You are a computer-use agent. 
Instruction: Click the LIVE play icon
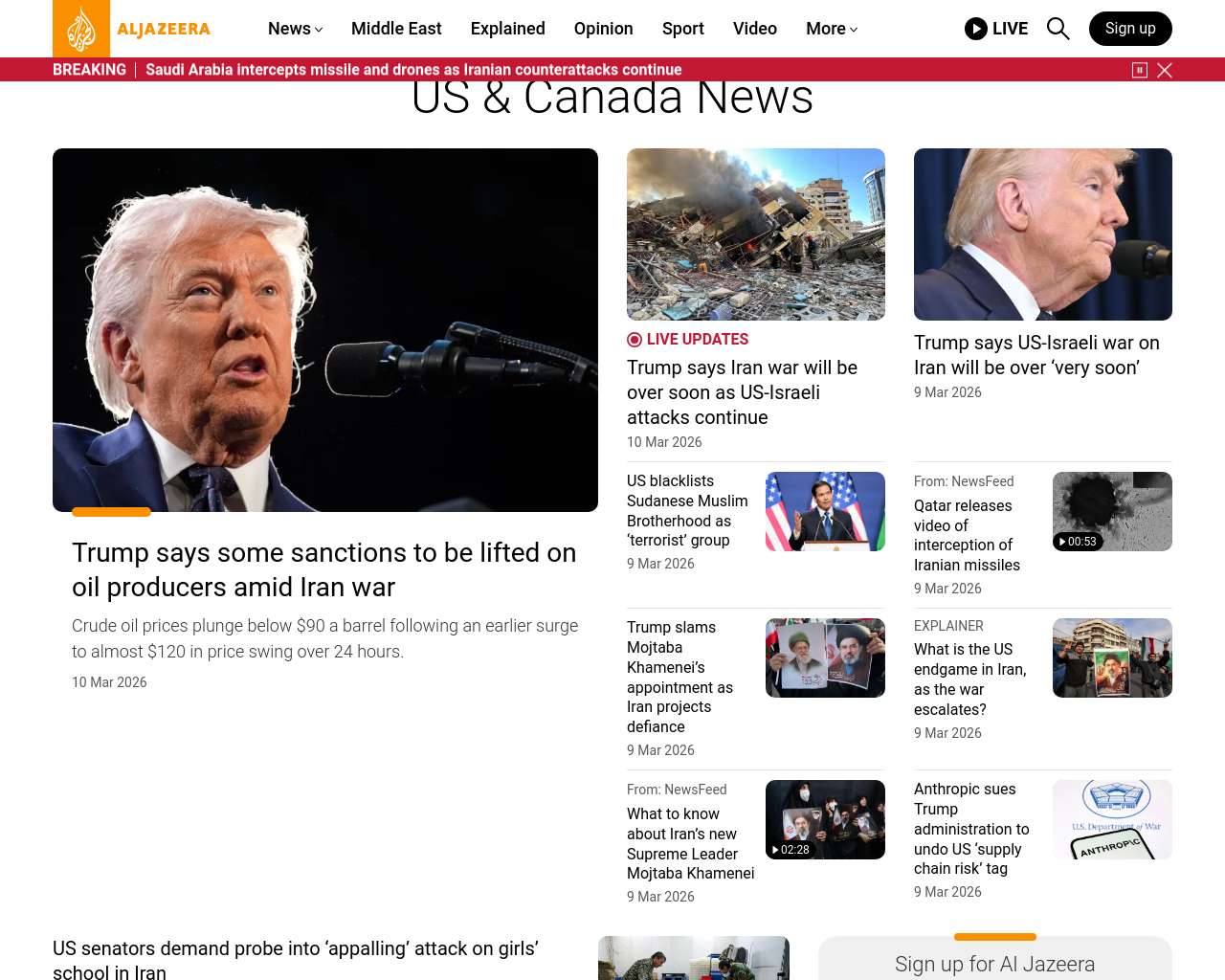[x=975, y=29]
